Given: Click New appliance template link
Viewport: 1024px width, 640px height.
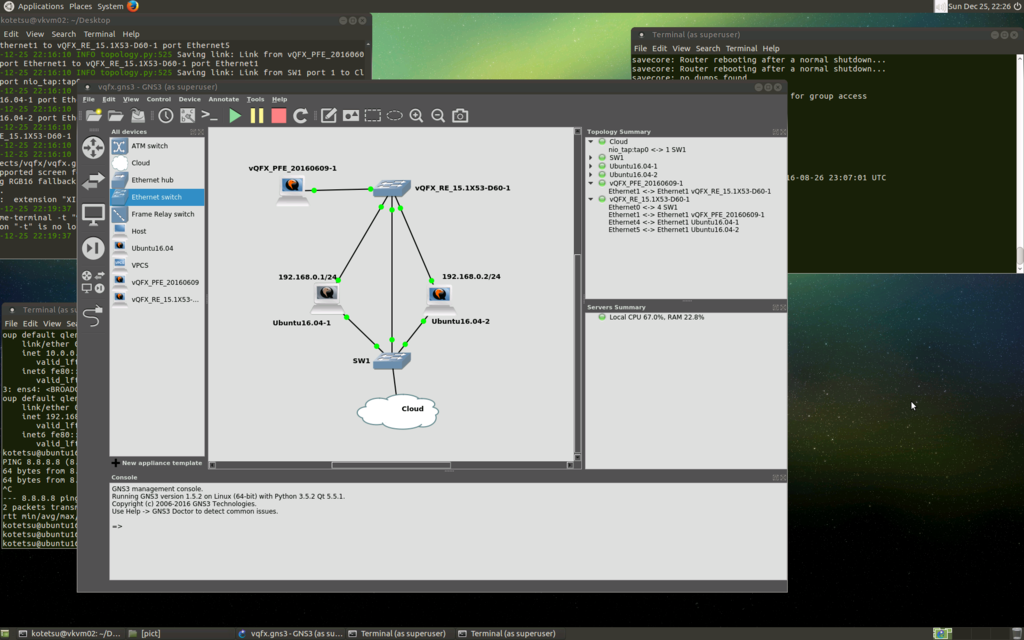Looking at the screenshot, I should click(157, 463).
